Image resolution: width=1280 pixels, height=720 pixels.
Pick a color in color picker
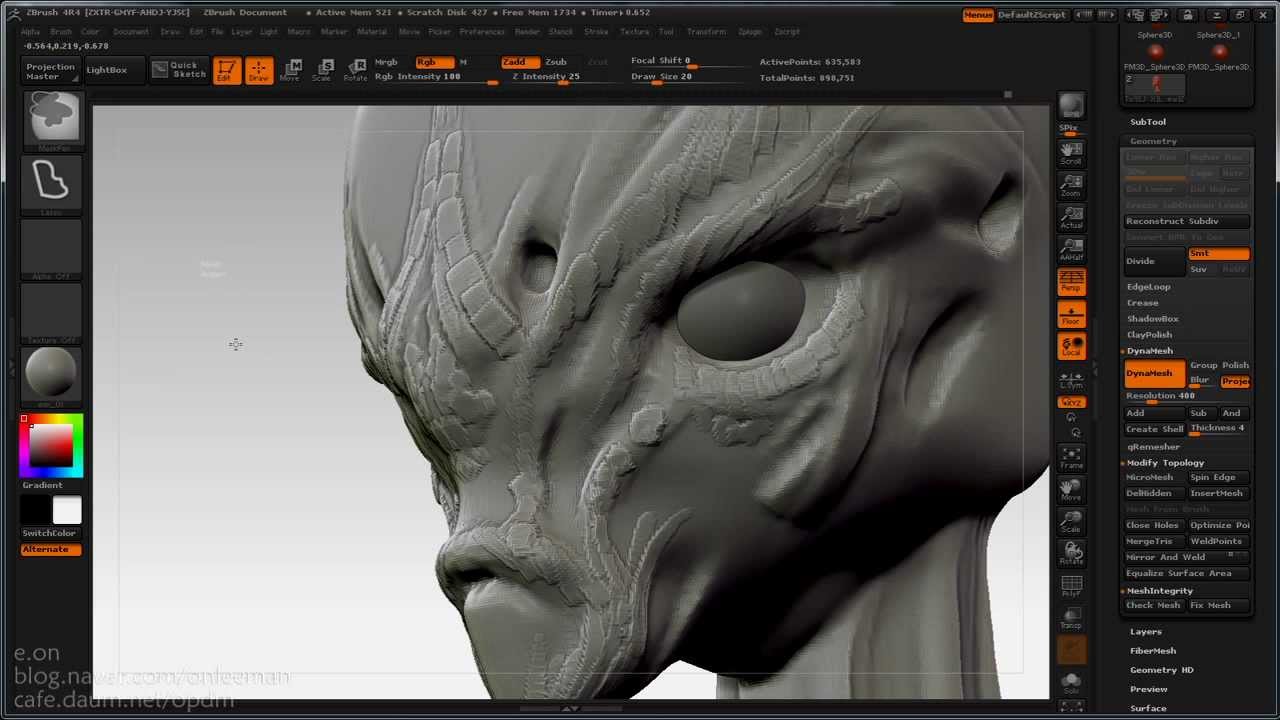coord(52,445)
